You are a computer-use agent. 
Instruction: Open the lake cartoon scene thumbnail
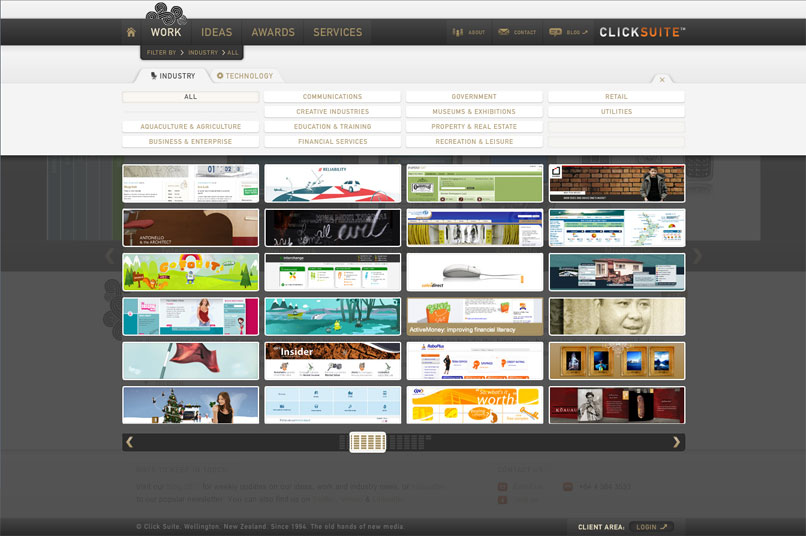click(333, 317)
